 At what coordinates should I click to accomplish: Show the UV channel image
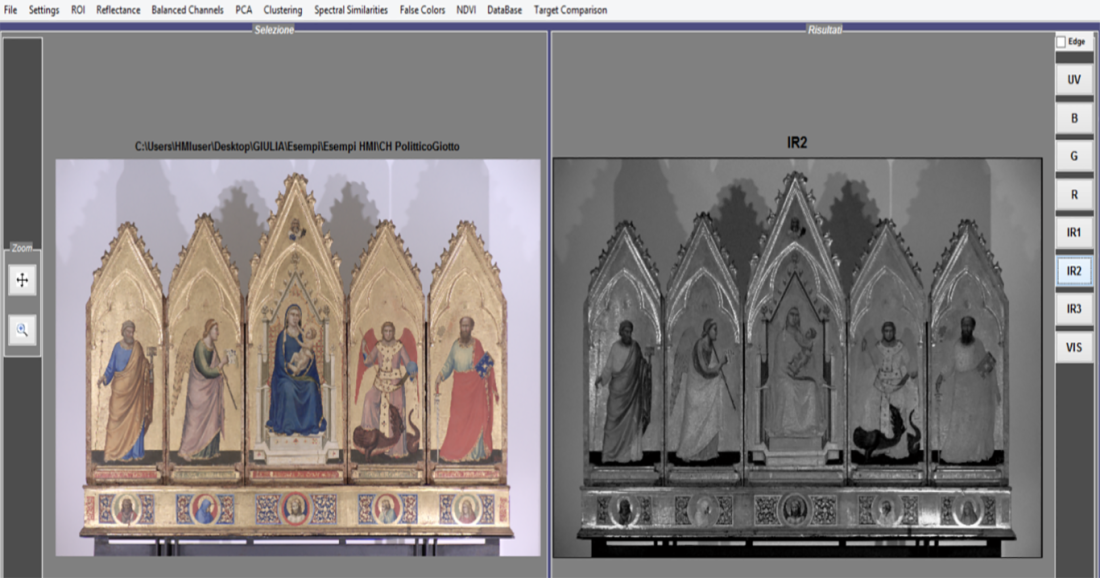[x=1074, y=80]
